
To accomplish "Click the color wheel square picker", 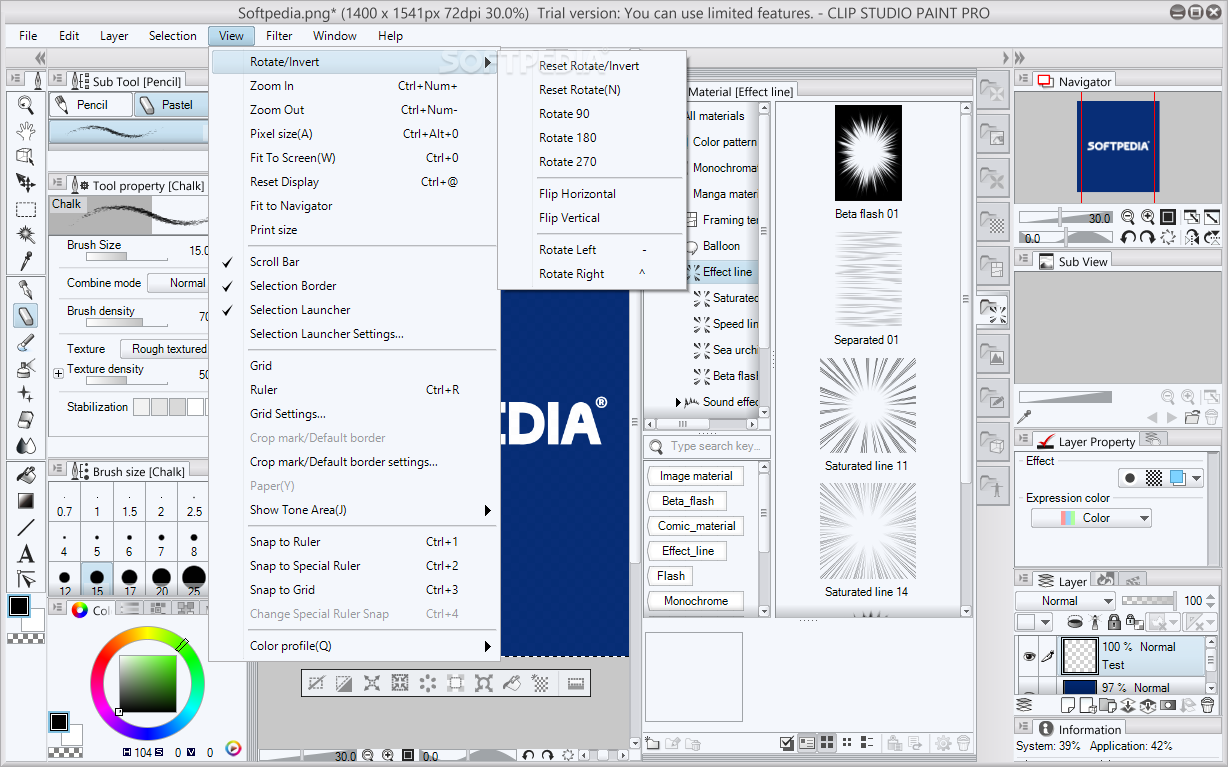I will point(149,684).
